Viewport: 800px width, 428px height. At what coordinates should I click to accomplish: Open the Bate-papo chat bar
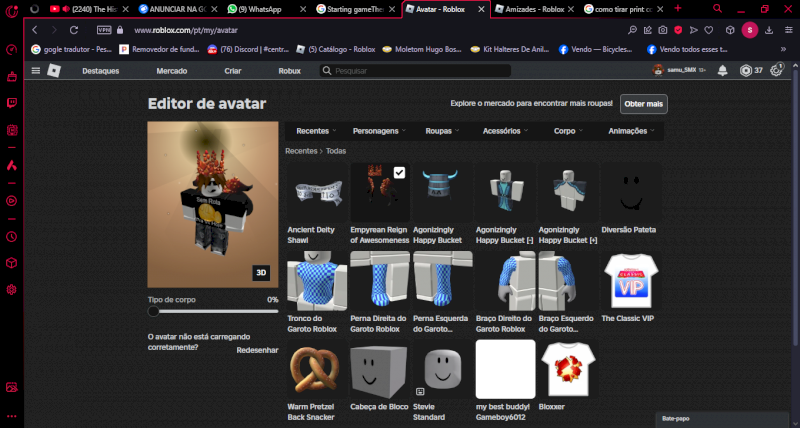click(x=722, y=419)
